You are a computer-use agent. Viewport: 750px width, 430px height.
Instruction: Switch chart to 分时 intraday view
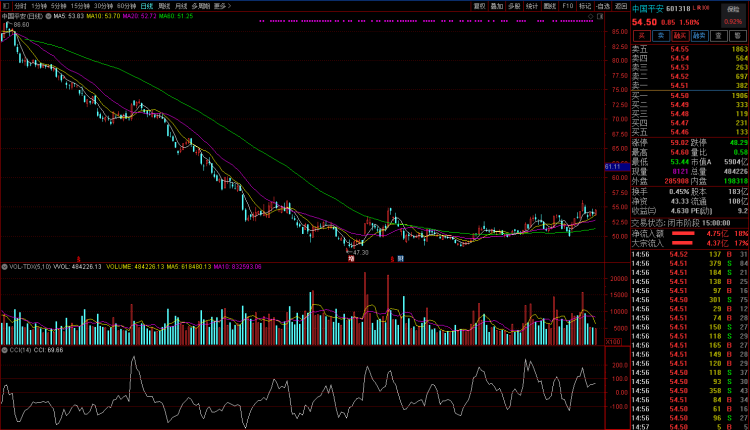tap(21, 5)
